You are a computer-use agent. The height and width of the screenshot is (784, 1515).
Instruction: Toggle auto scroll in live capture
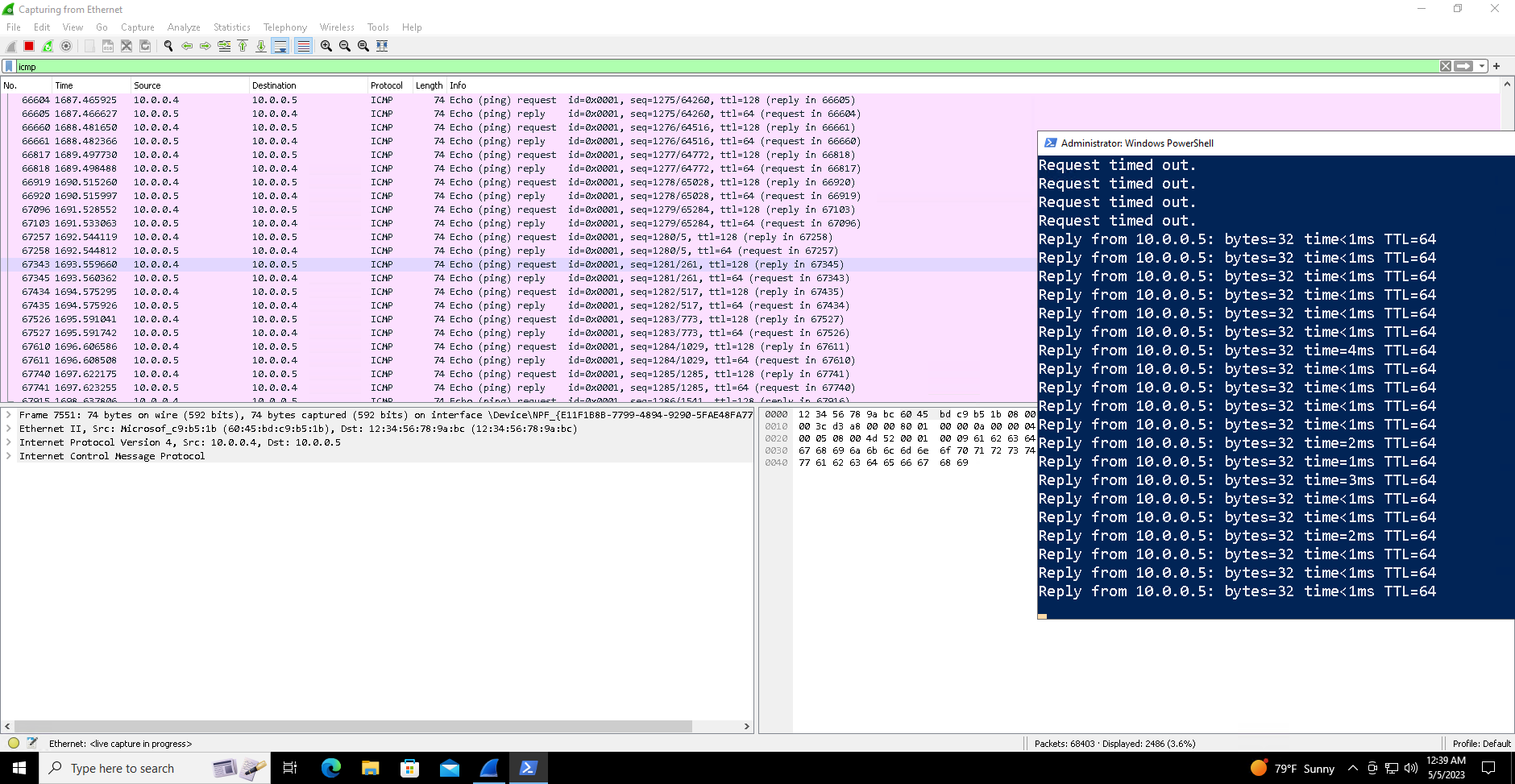(280, 46)
